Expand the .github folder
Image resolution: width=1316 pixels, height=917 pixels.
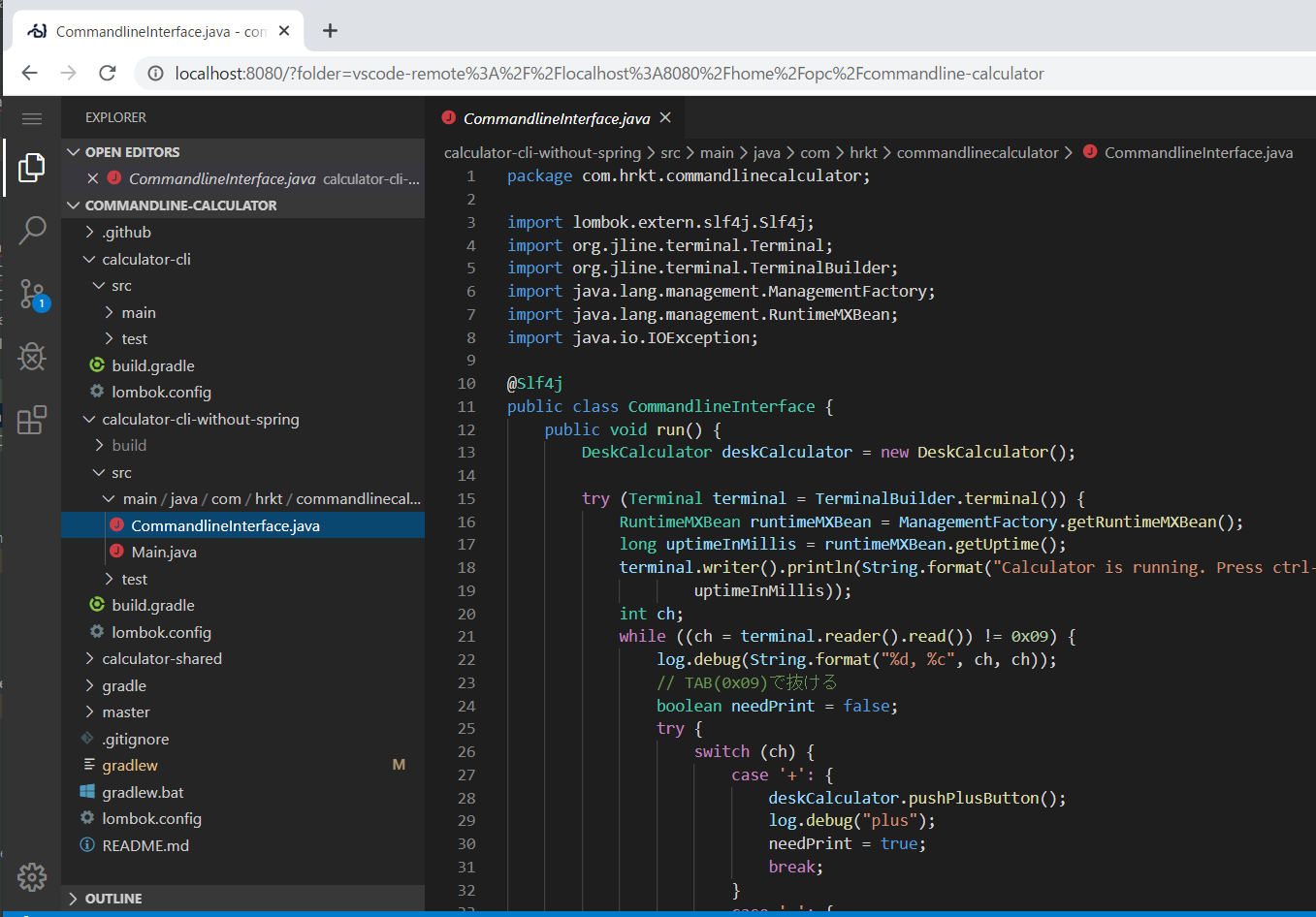(127, 232)
